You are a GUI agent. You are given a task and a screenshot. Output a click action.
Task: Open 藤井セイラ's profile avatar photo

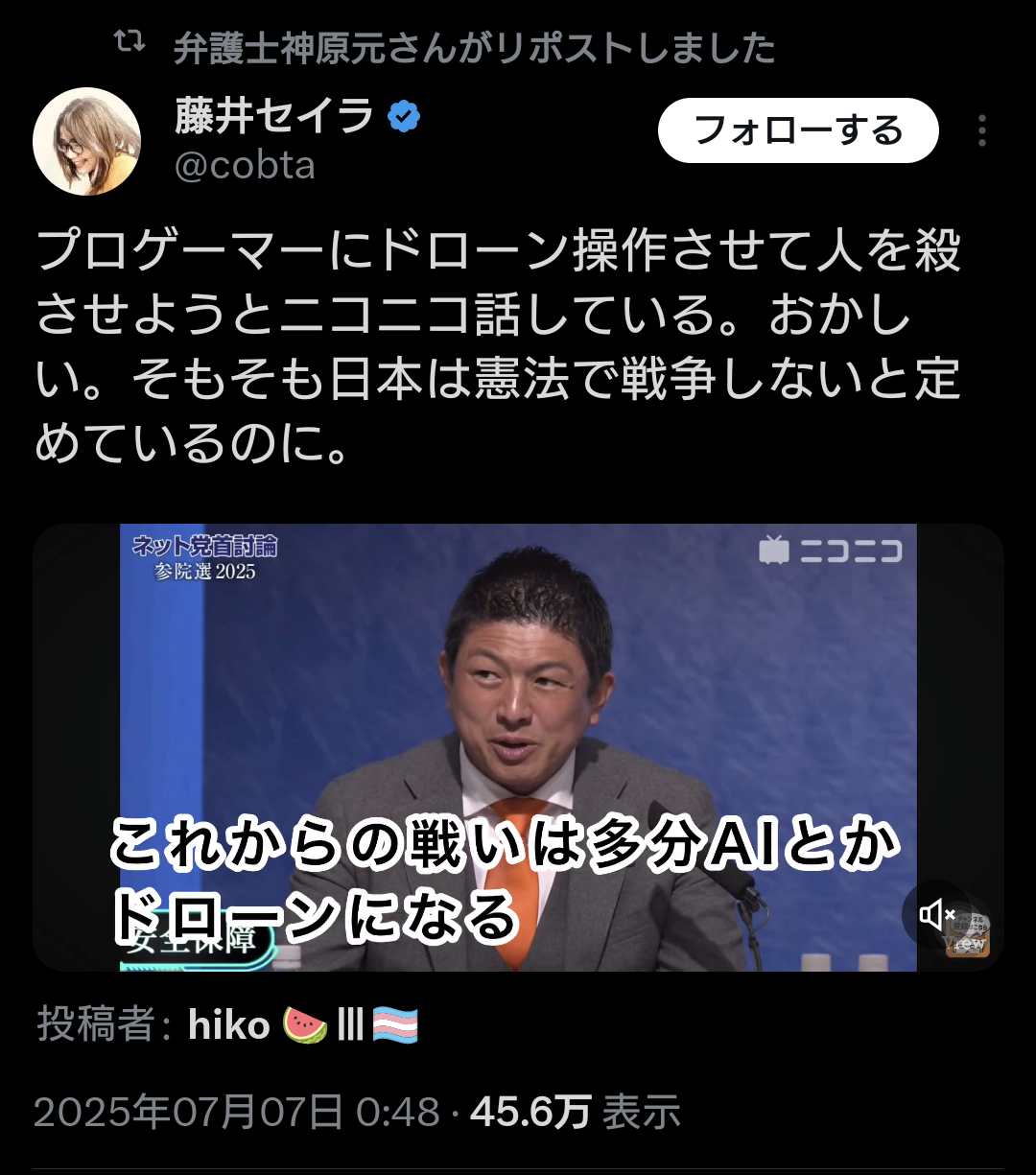[x=87, y=141]
